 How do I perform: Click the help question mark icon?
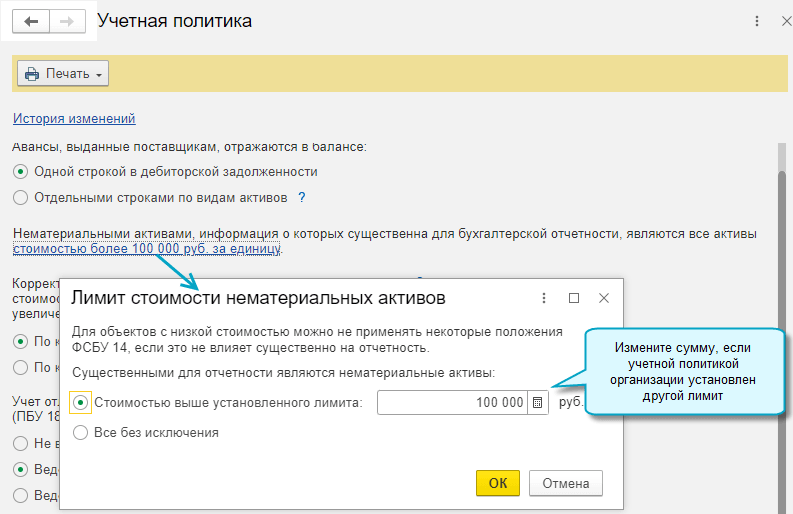(x=301, y=197)
